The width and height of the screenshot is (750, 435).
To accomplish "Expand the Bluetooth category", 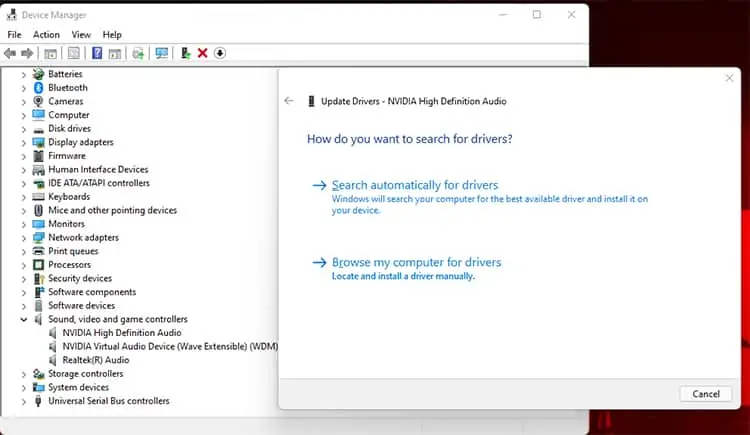I will [23, 88].
